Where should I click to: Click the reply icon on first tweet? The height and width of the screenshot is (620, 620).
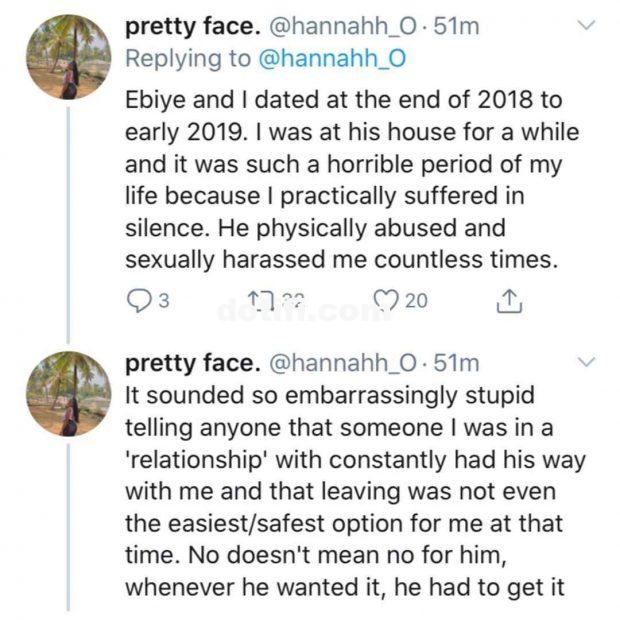click(x=139, y=301)
